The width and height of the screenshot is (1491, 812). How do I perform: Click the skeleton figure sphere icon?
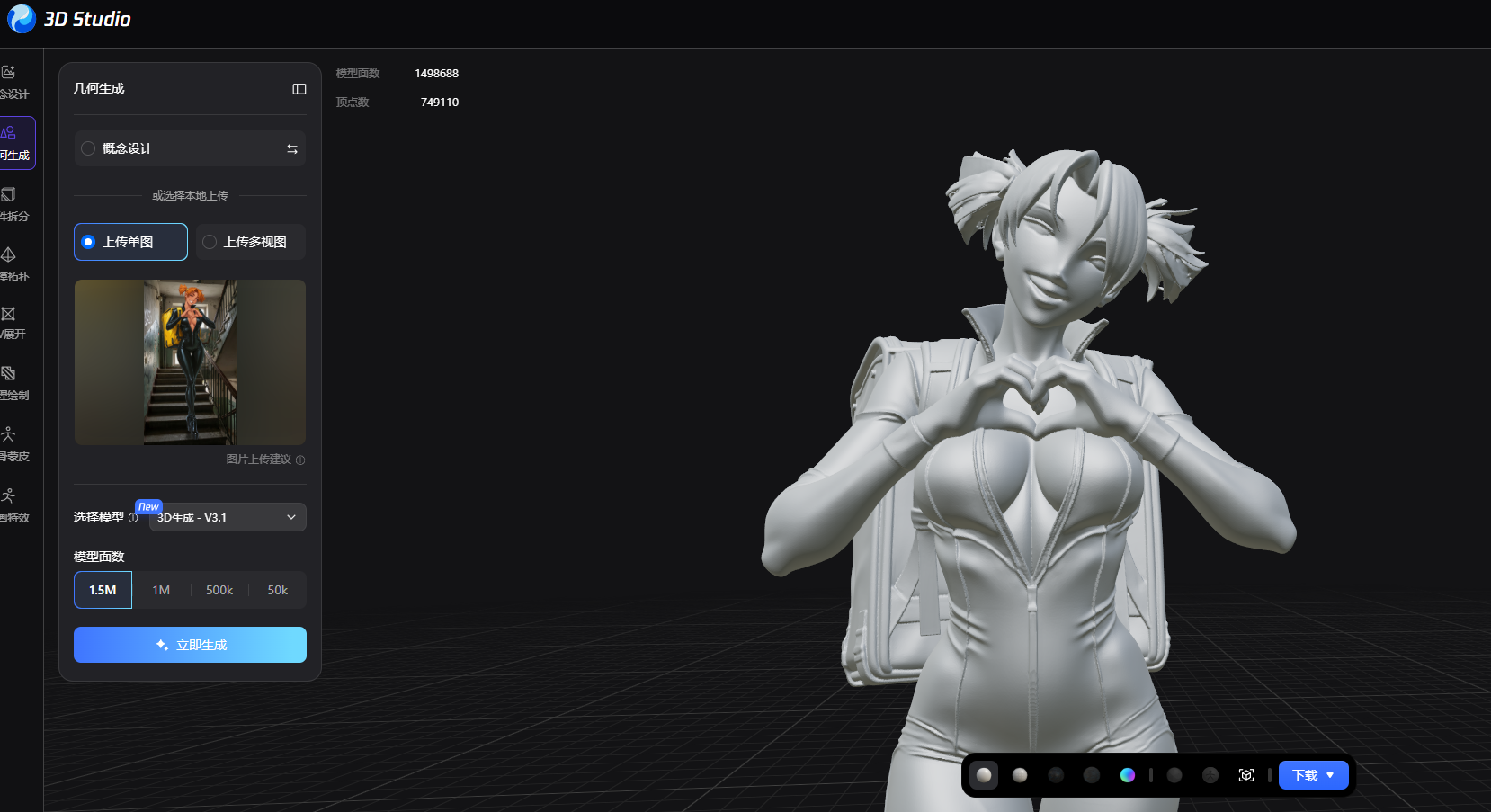pos(1210,775)
